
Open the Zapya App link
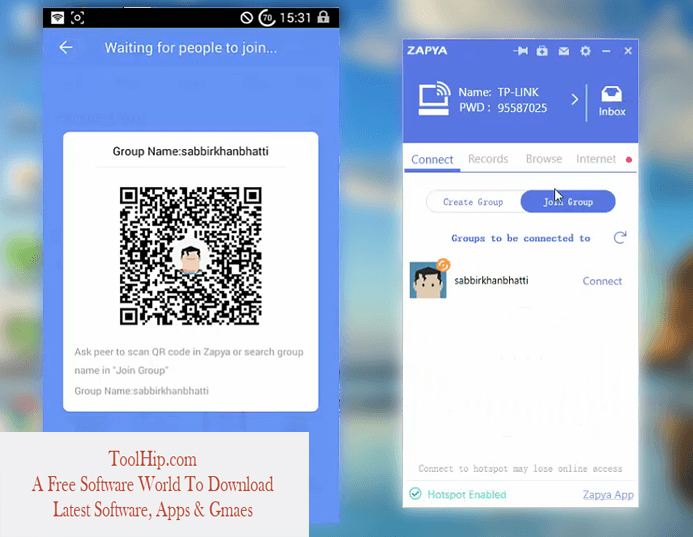[608, 495]
